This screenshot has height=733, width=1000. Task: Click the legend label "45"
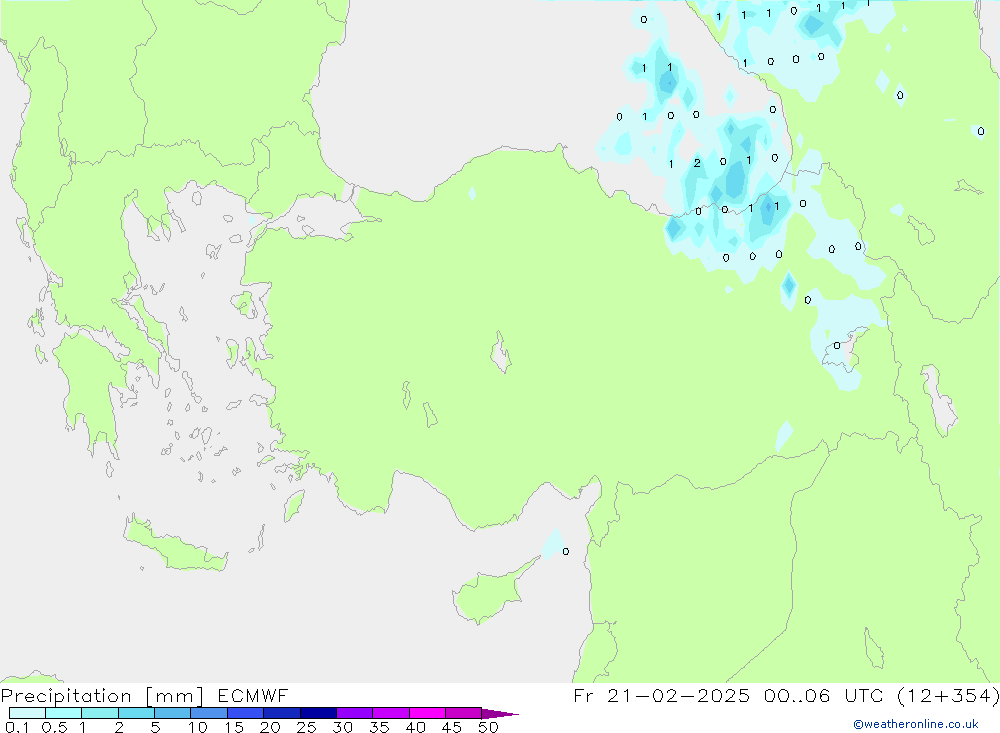(452, 727)
